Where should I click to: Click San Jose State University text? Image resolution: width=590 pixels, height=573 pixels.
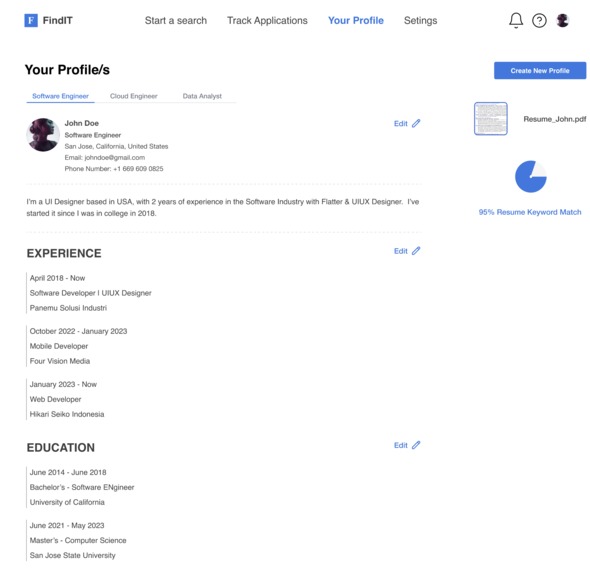pyautogui.click(x=73, y=555)
